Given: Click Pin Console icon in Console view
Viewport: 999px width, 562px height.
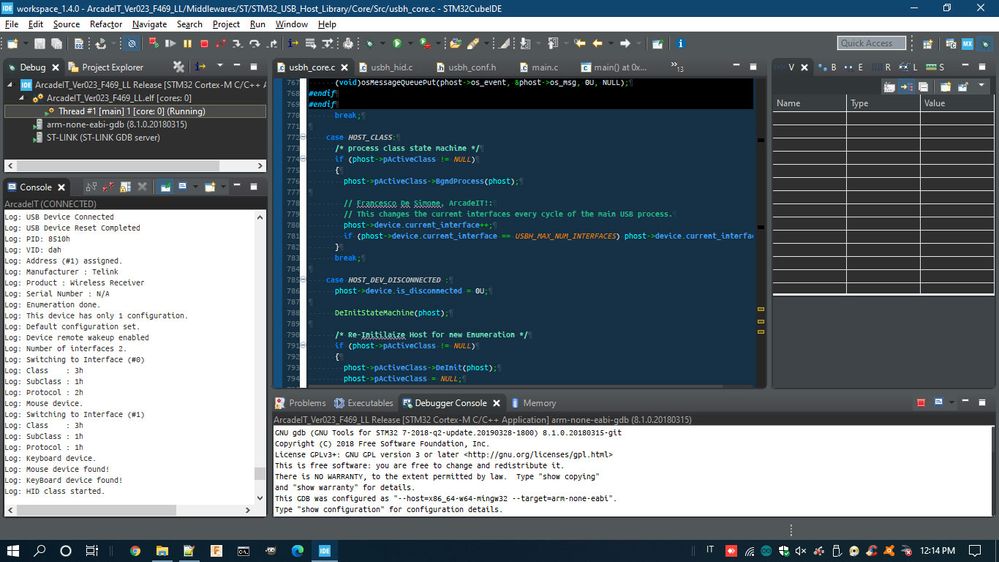Looking at the screenshot, I should 165,187.
